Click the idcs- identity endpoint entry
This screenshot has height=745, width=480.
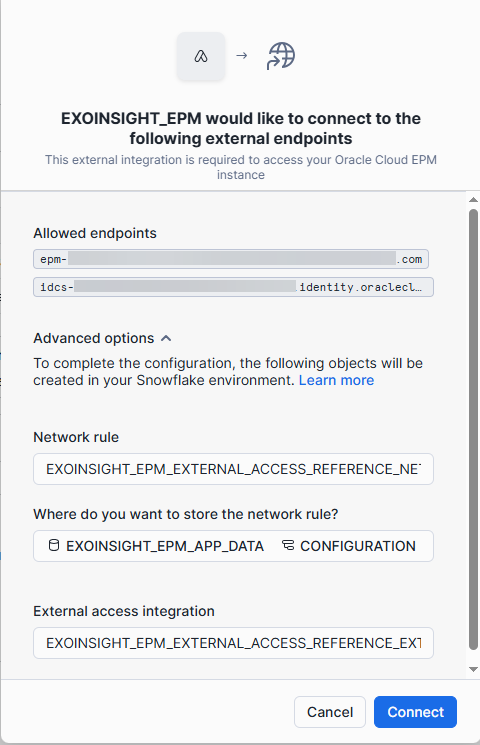click(233, 287)
